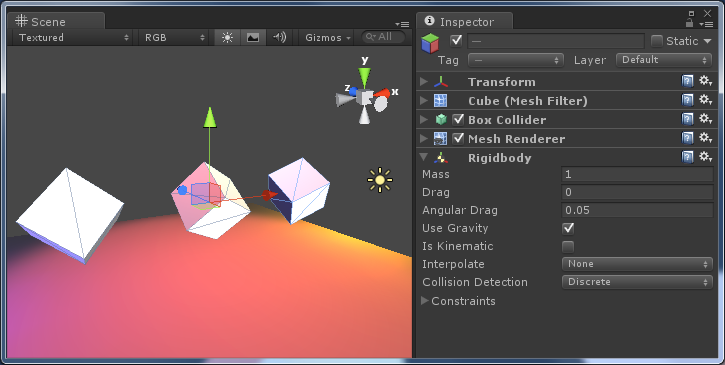Image resolution: width=725 pixels, height=365 pixels.
Task: Click the Mass value field
Action: pos(637,174)
